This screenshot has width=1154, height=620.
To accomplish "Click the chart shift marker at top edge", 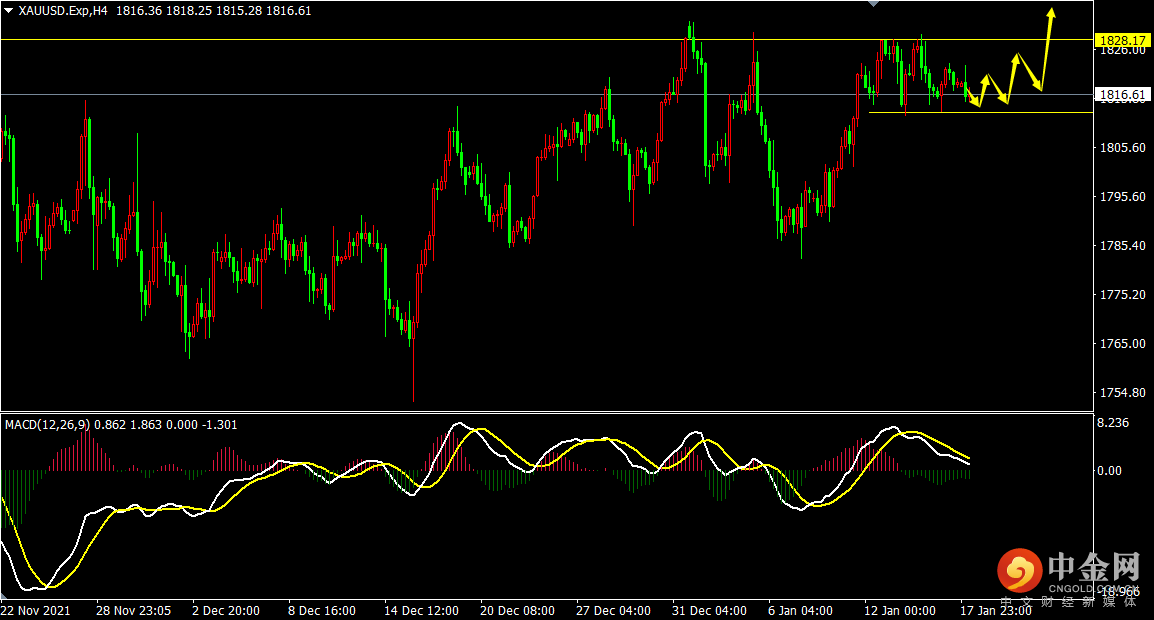I will (x=874, y=4).
